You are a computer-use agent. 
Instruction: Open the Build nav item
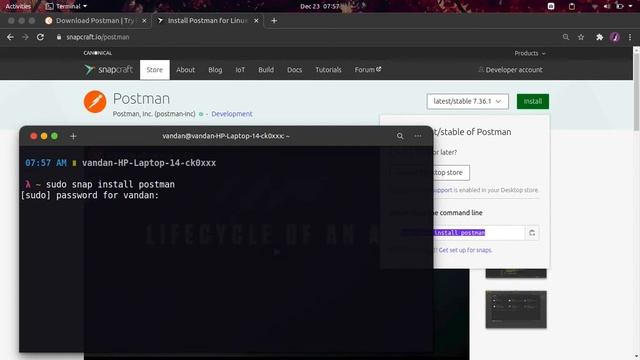266,70
